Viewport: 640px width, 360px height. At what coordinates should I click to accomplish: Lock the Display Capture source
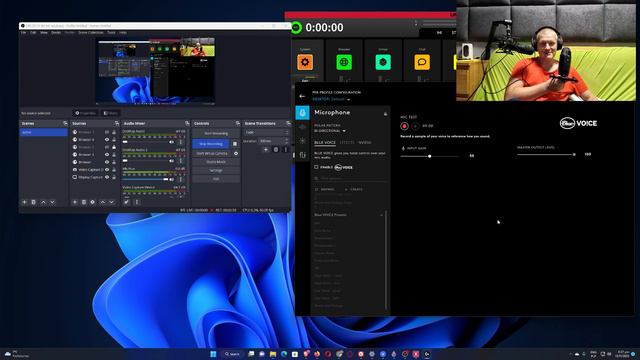click(x=114, y=177)
